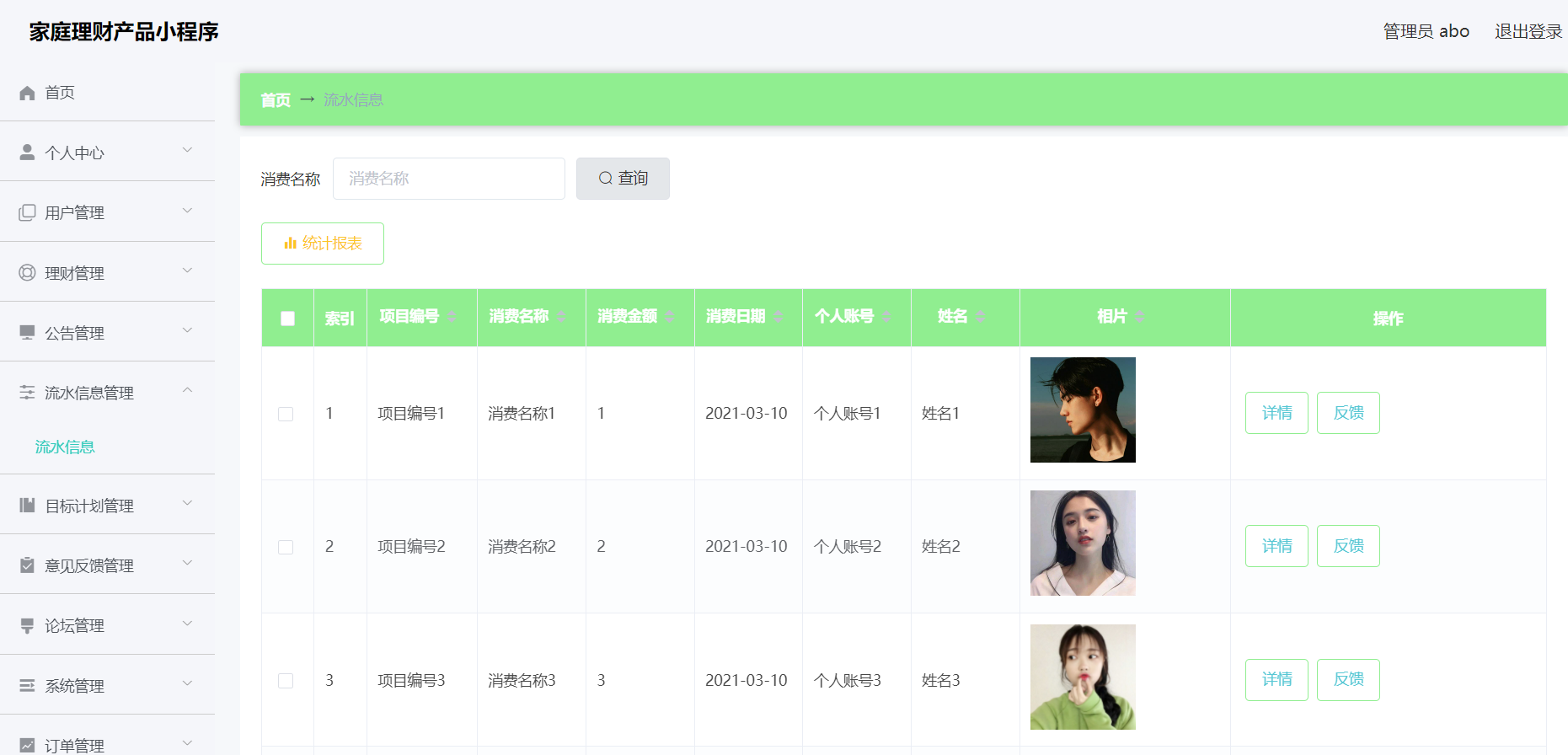Viewport: 1568px width, 755px height.
Task: Check the checkbox for row 项目编号1
Action: pyautogui.click(x=286, y=414)
